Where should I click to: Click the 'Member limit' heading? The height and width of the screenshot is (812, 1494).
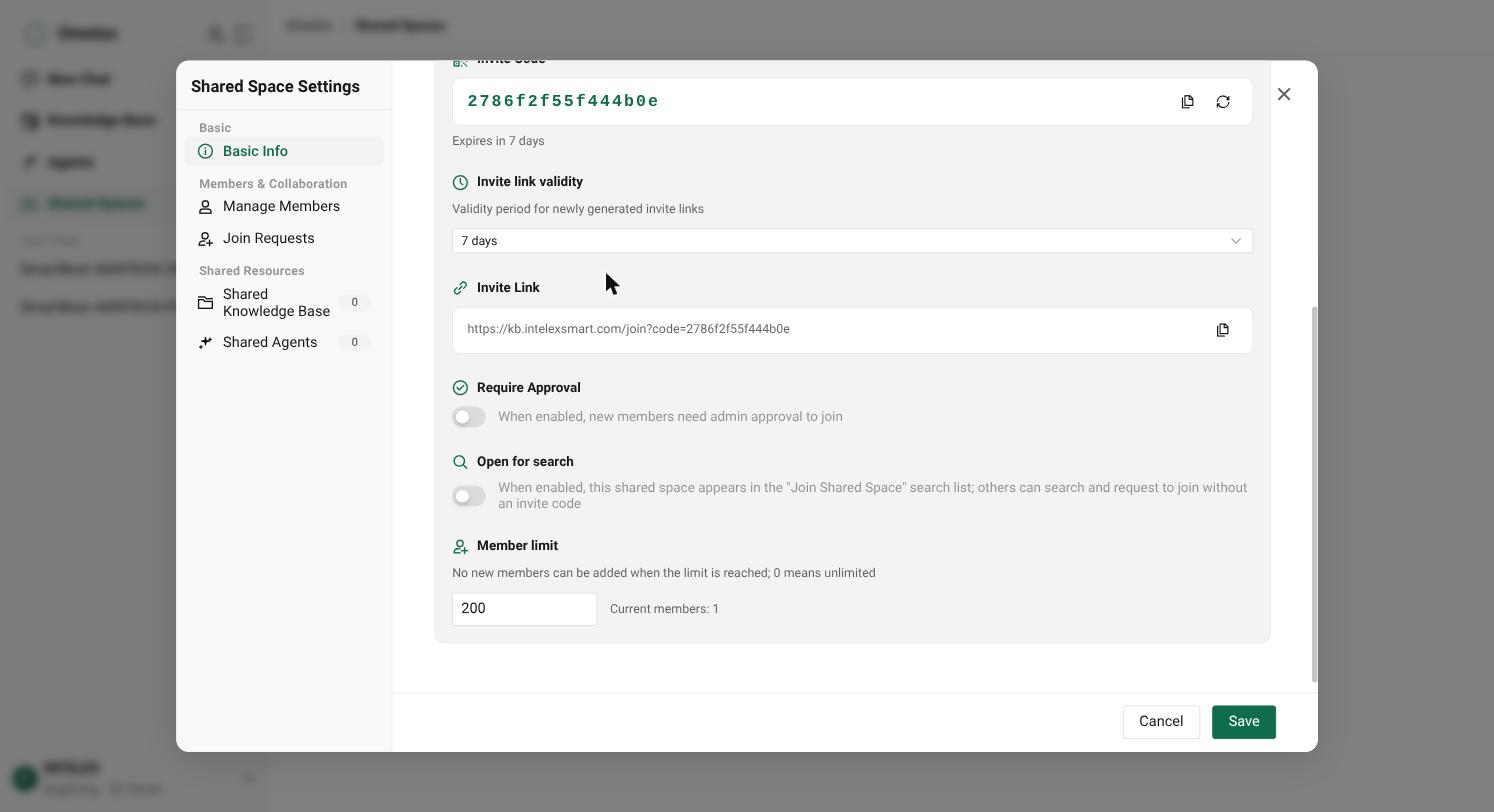[517, 546]
